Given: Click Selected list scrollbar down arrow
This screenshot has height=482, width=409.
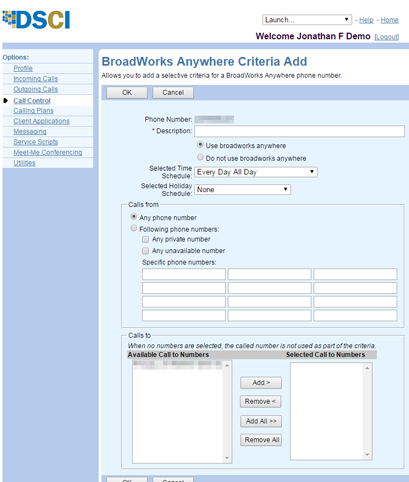Looking at the screenshot, I should tap(367, 455).
